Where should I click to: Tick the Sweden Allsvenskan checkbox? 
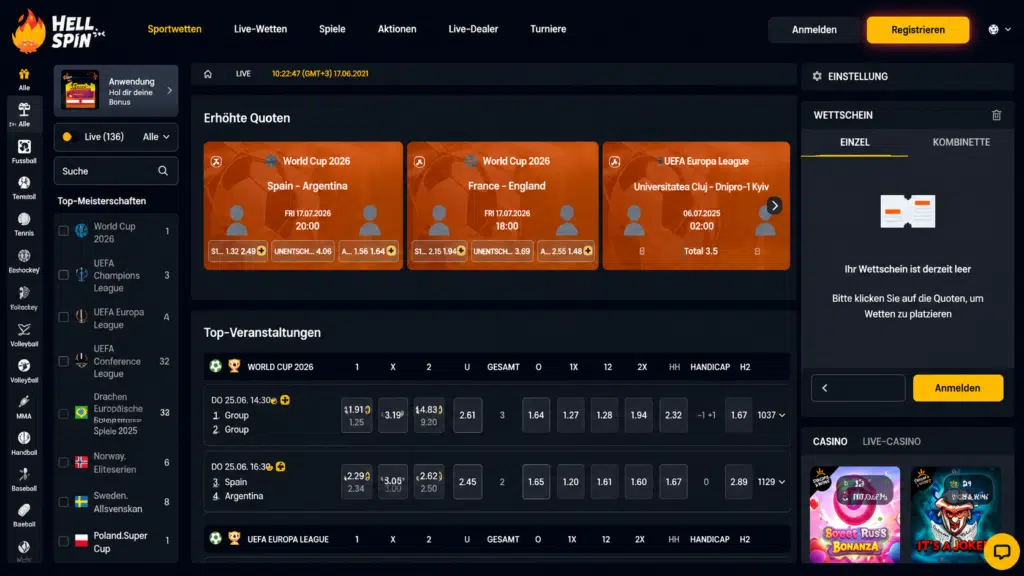pos(63,502)
